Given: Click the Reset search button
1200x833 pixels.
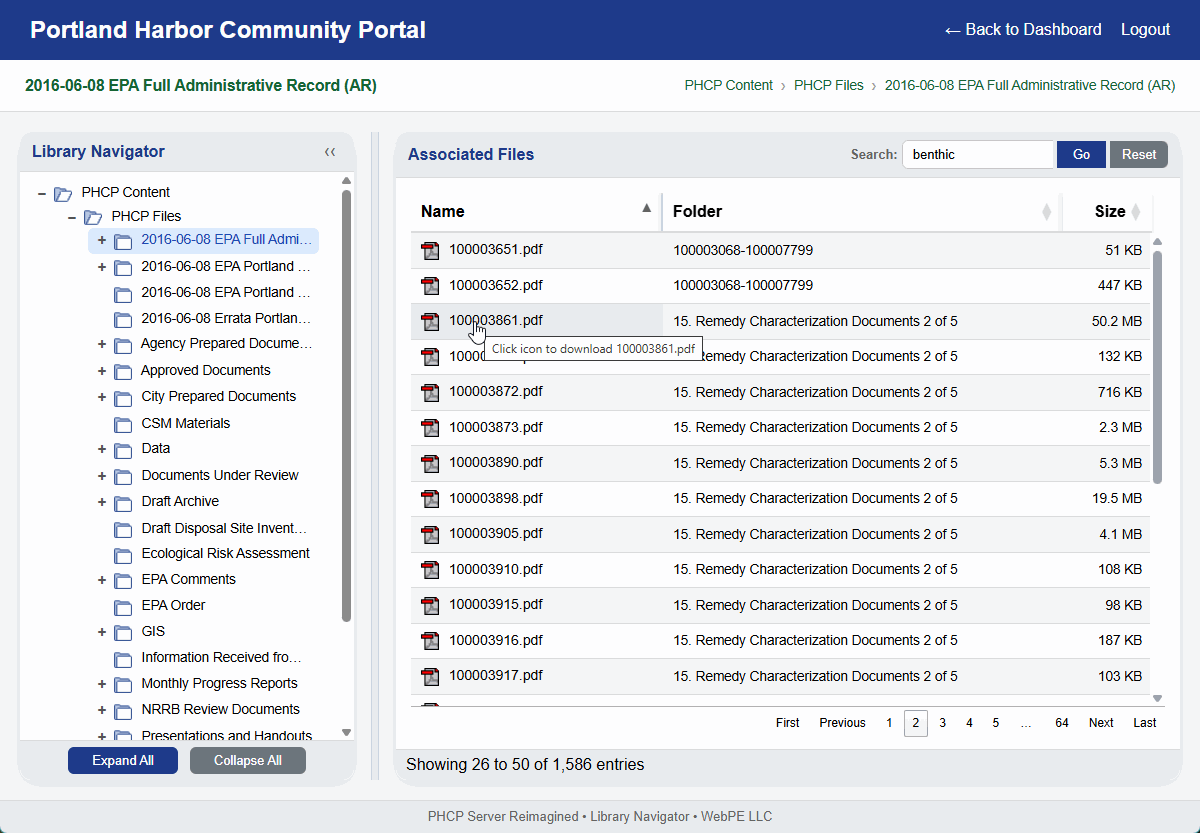Looking at the screenshot, I should [1139, 154].
